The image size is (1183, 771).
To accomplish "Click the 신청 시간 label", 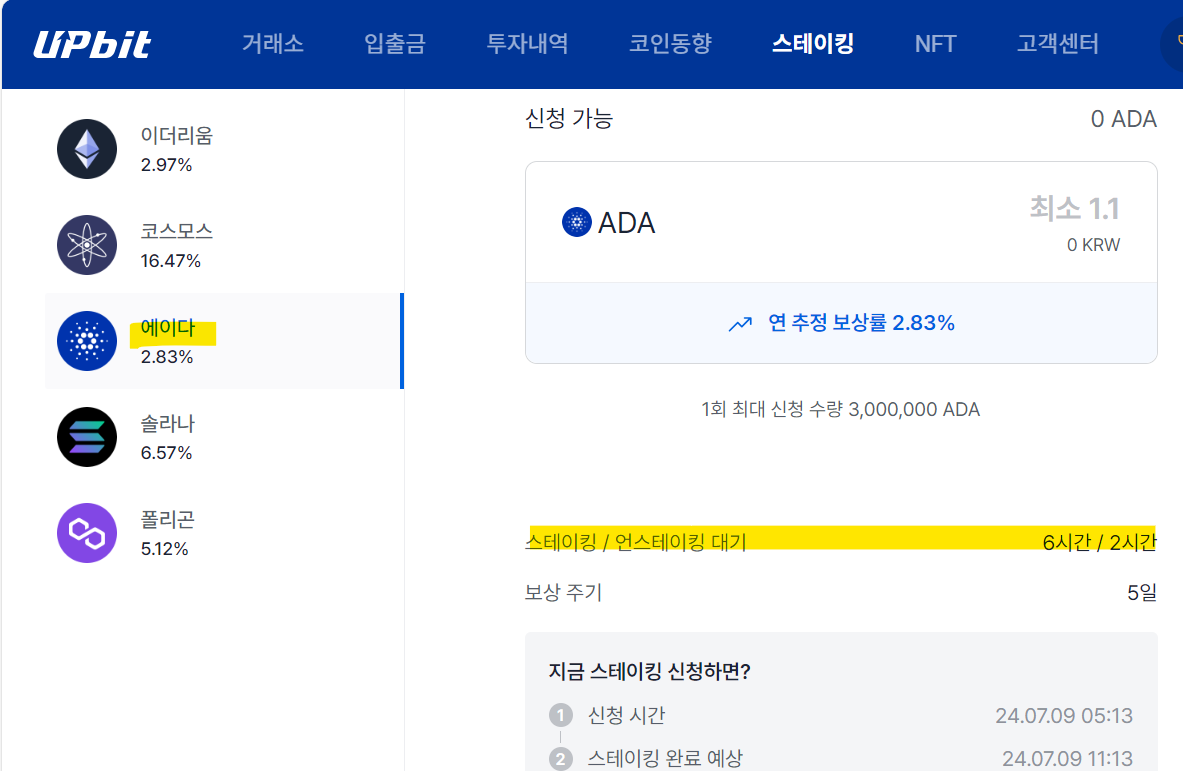I will [x=626, y=715].
